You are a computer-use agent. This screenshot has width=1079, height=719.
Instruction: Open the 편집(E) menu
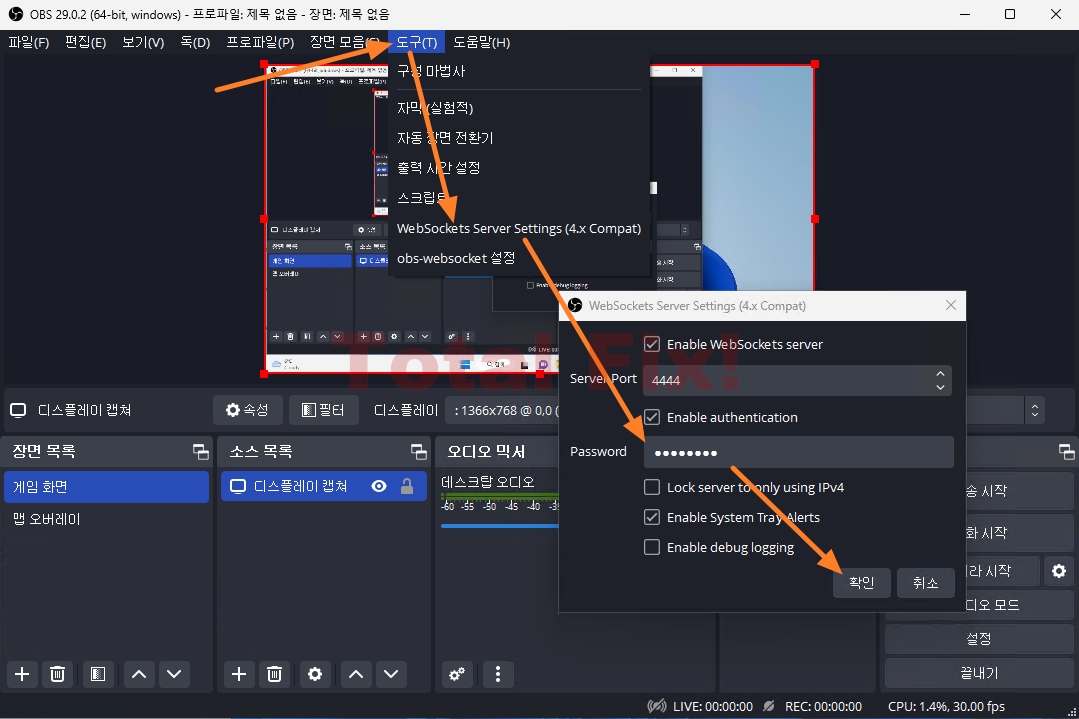pyautogui.click(x=85, y=43)
